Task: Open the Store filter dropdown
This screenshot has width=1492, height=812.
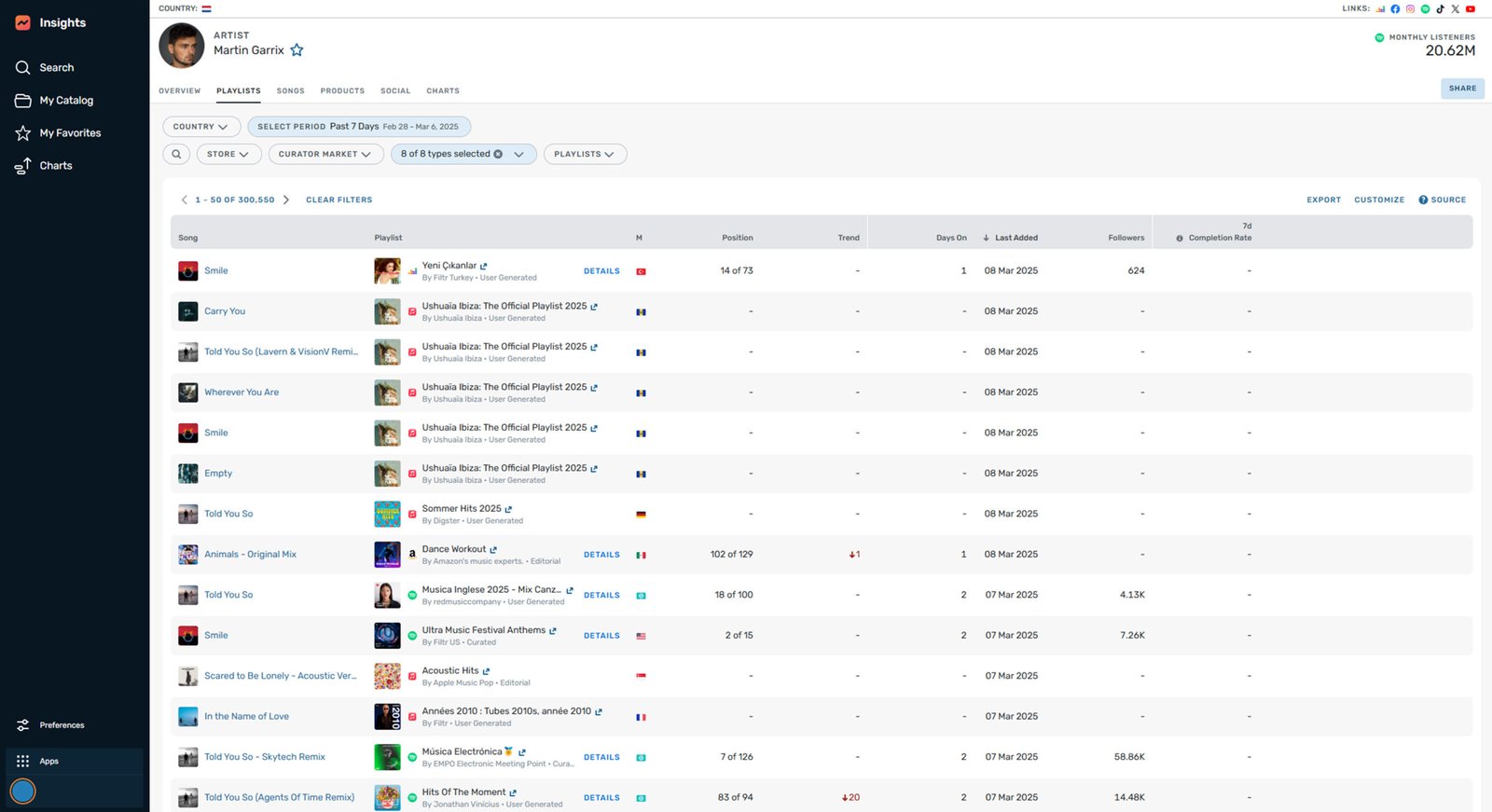Action: click(x=228, y=155)
